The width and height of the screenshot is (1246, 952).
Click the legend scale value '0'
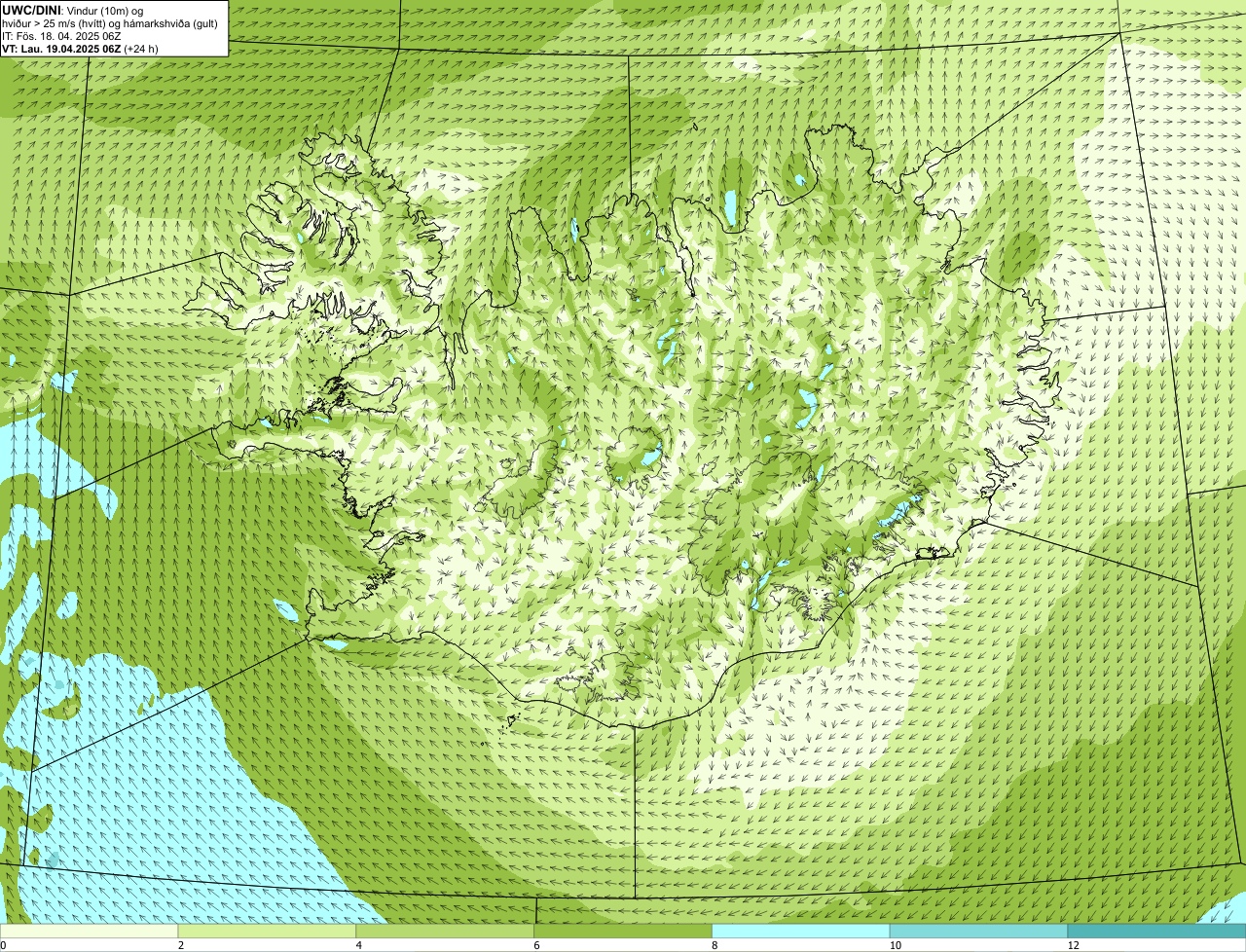(3, 945)
